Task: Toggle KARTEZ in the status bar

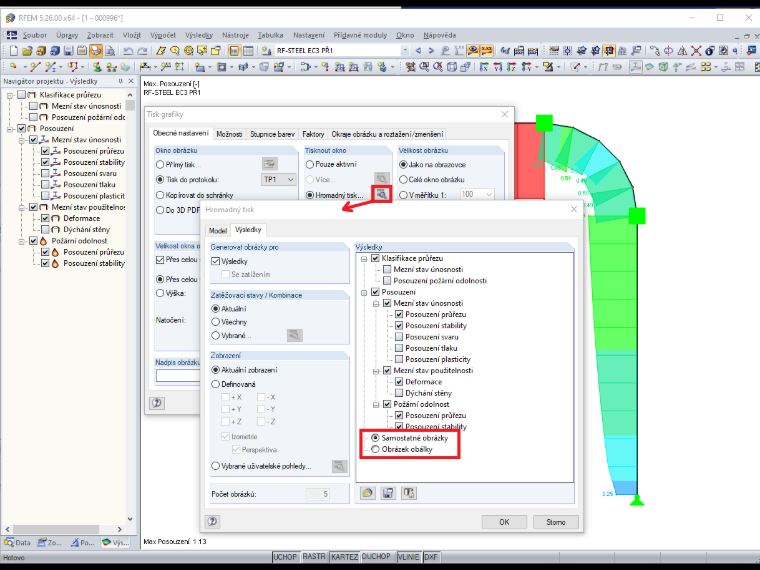Action: (x=344, y=557)
